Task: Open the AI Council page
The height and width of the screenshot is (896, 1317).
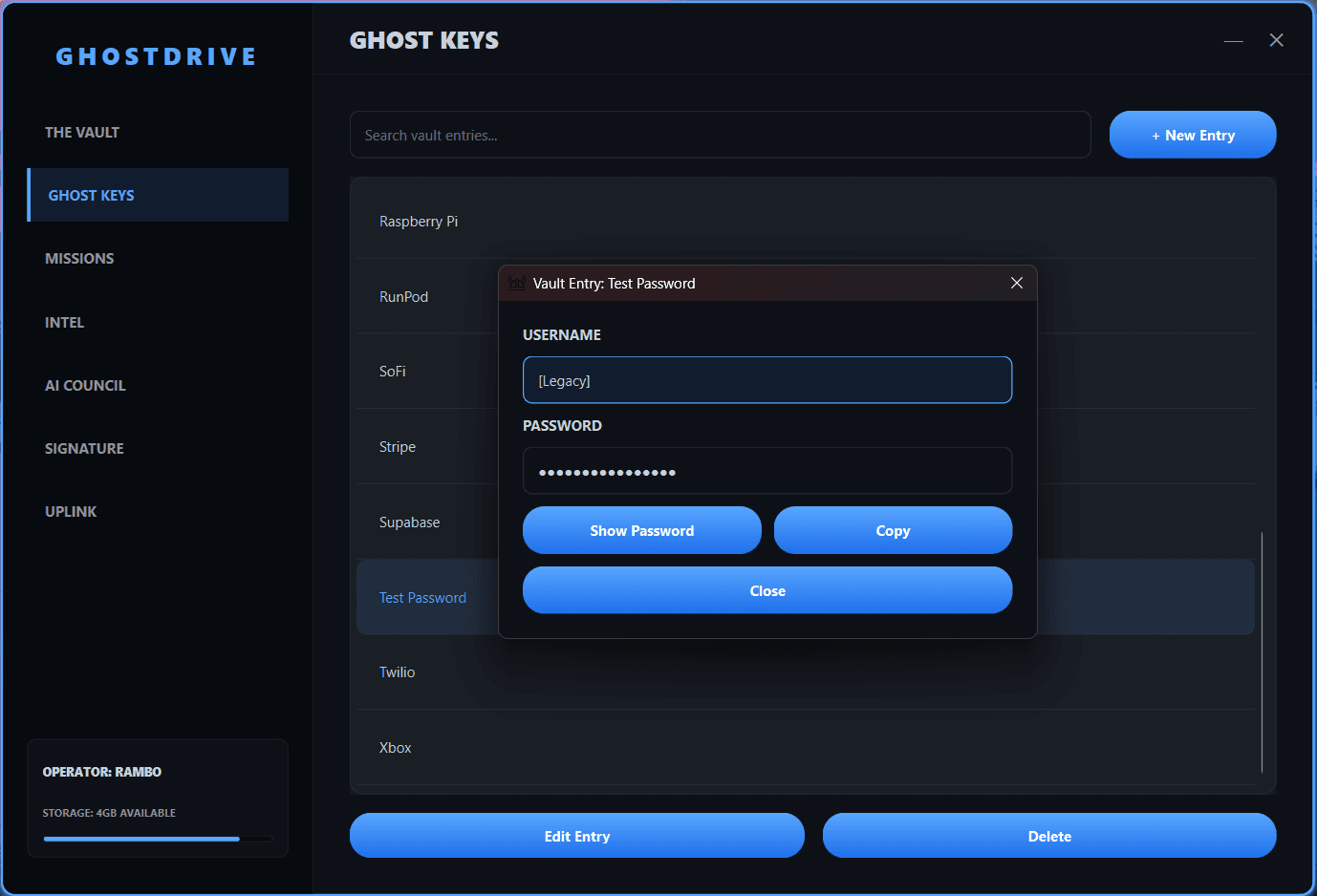Action: pos(85,386)
